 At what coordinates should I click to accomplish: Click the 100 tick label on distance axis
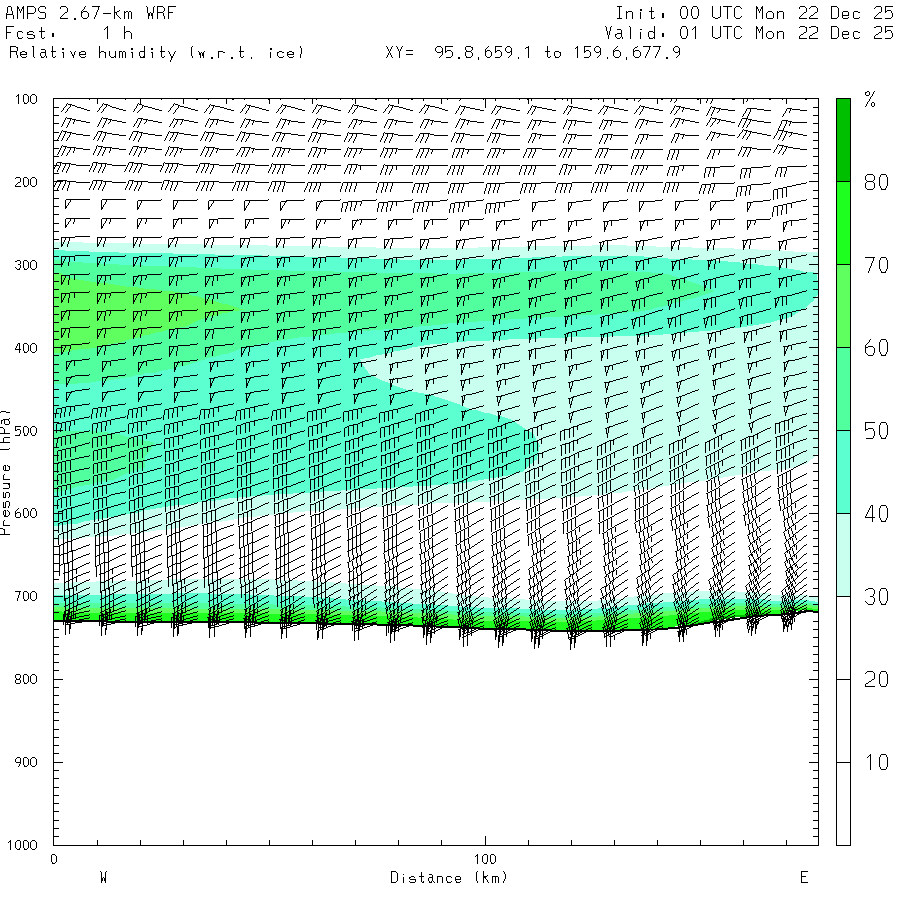[x=485, y=859]
